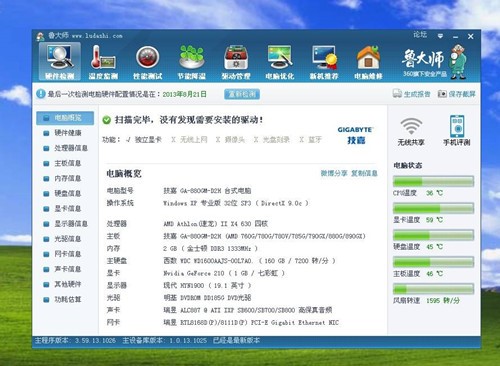Select 显示器信息 in the sidebar
This screenshot has width=500, height=366.
[x=65, y=224]
